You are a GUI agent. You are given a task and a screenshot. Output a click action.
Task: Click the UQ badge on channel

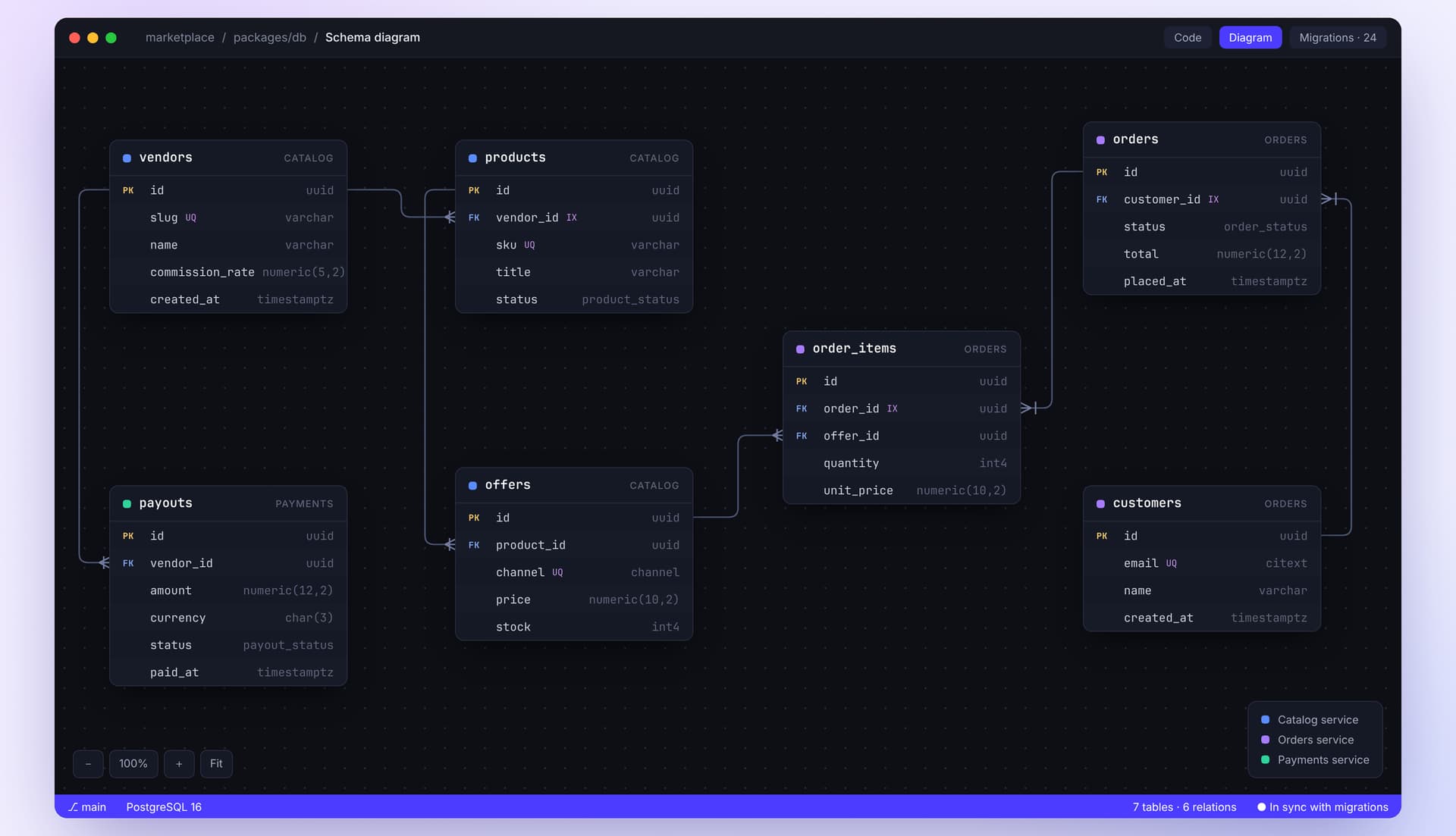pyautogui.click(x=557, y=572)
